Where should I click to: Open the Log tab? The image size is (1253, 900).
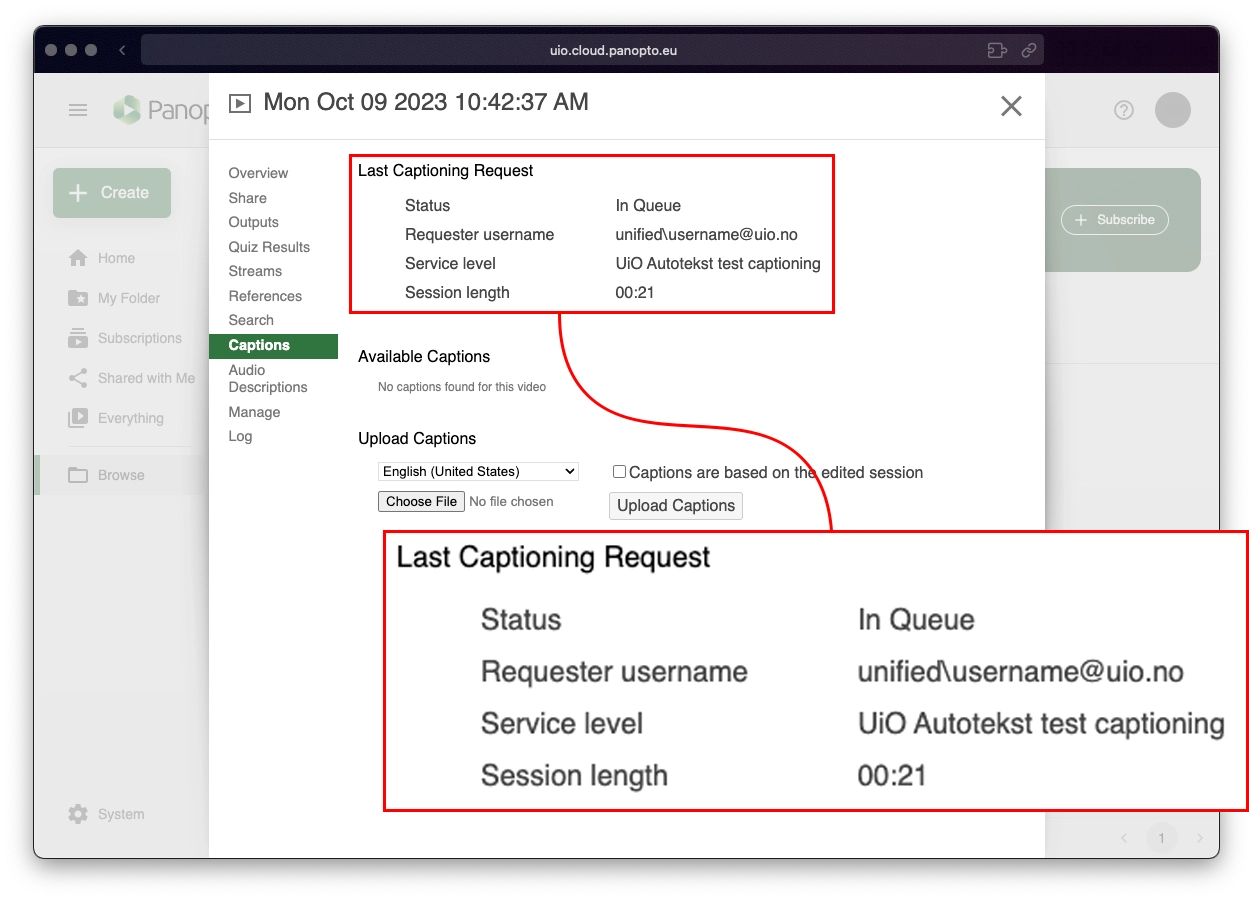(x=240, y=436)
